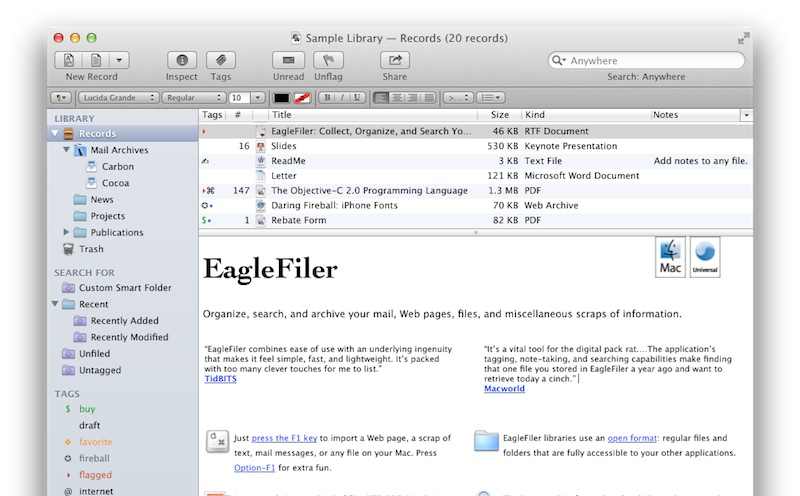Click the Mac badge icon
The height and width of the screenshot is (496, 800).
click(671, 256)
